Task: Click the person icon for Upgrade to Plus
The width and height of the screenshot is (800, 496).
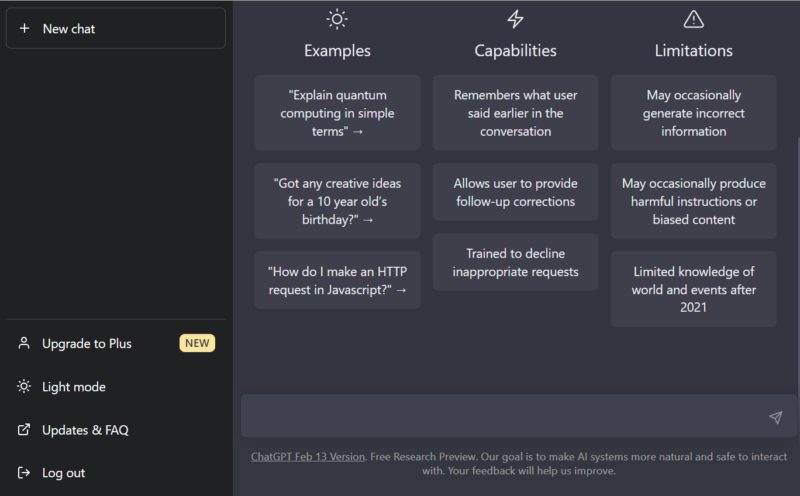Action: pyautogui.click(x=24, y=343)
